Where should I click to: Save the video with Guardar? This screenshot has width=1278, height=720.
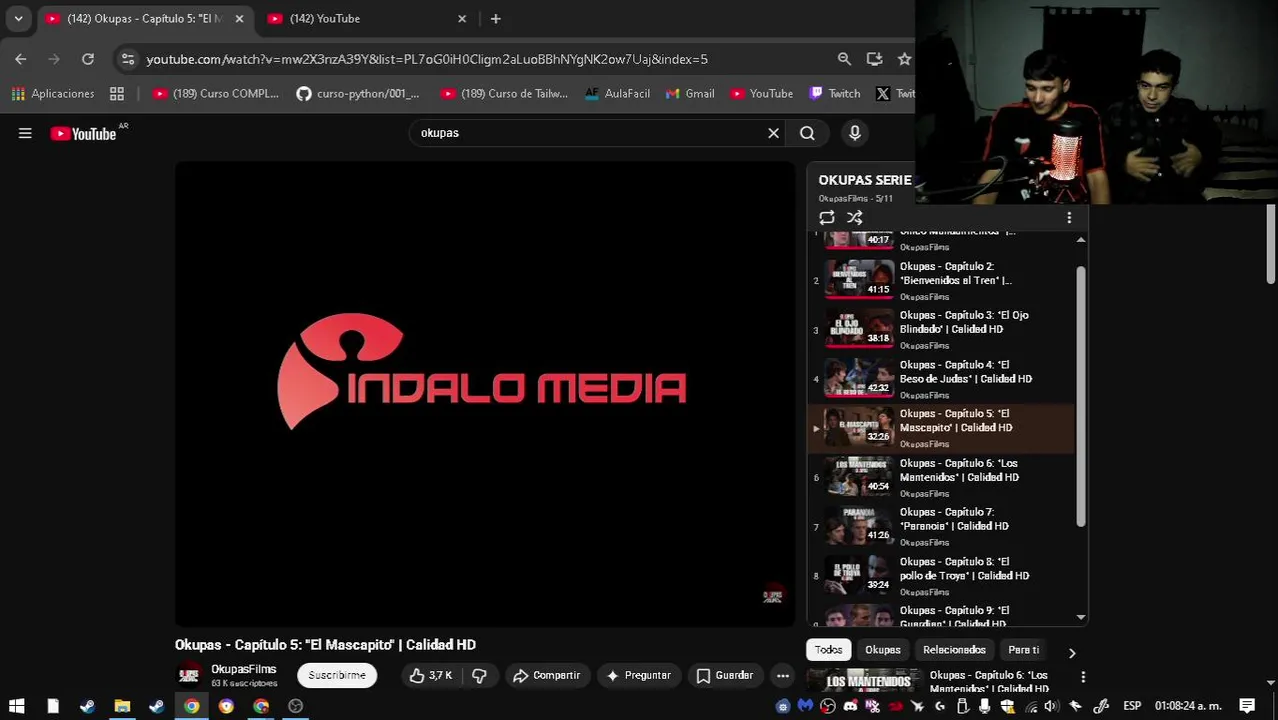725,676
